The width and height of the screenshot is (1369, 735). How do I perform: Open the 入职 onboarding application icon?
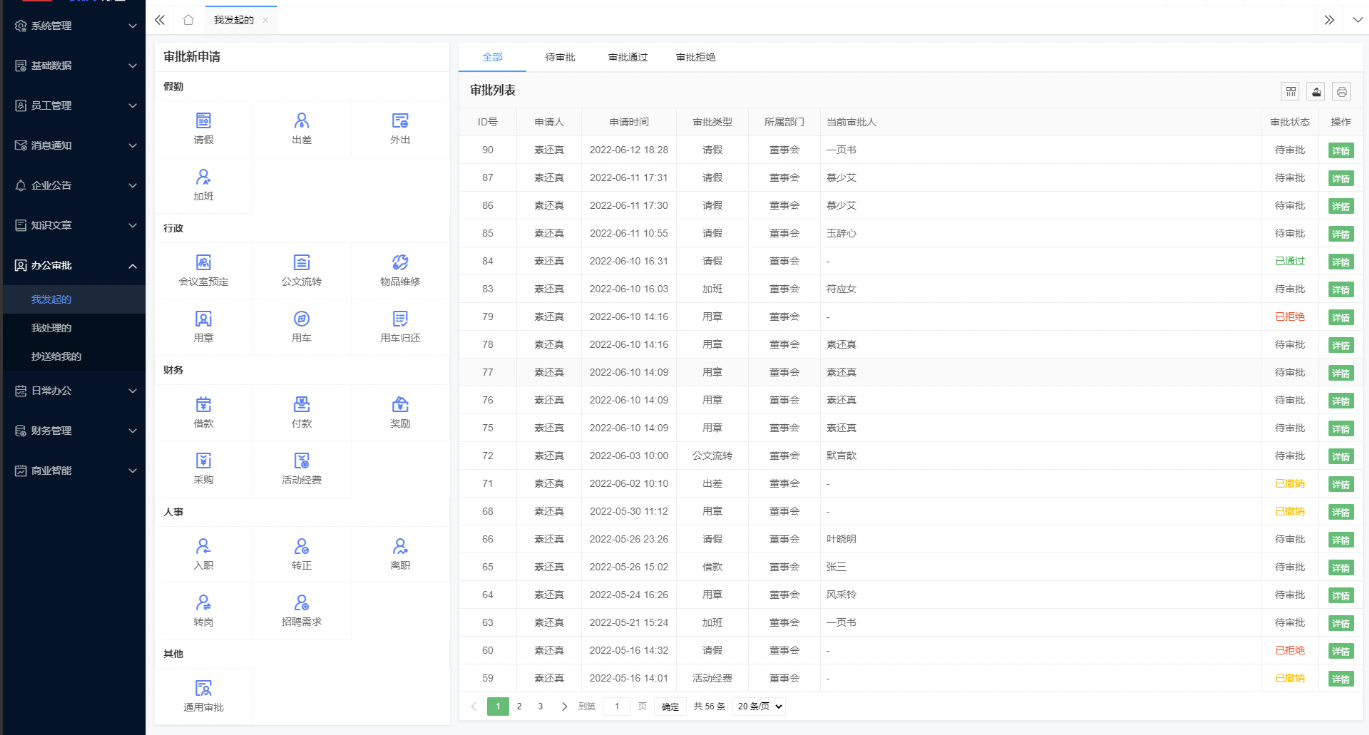203,546
